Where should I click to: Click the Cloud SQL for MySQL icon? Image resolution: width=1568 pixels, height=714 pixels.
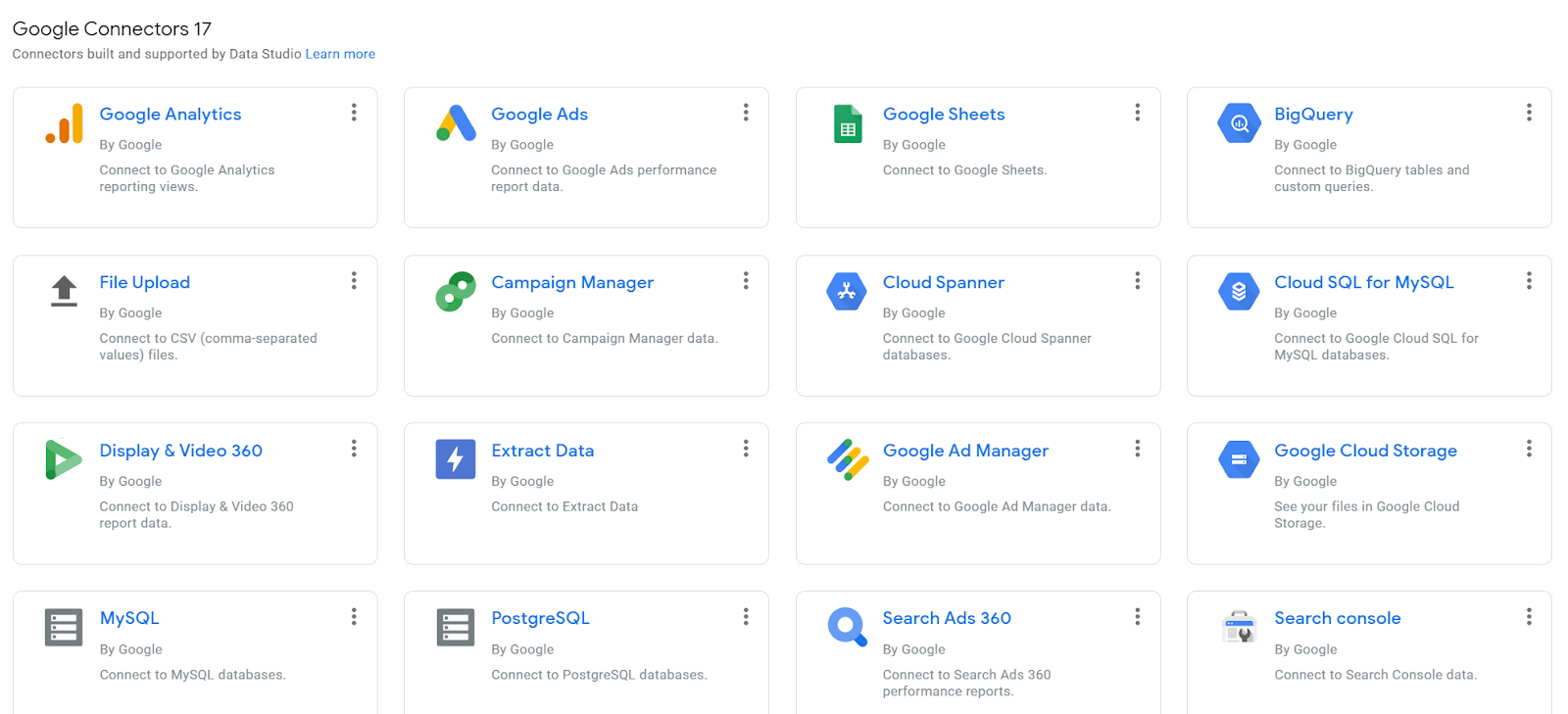[x=1239, y=291]
